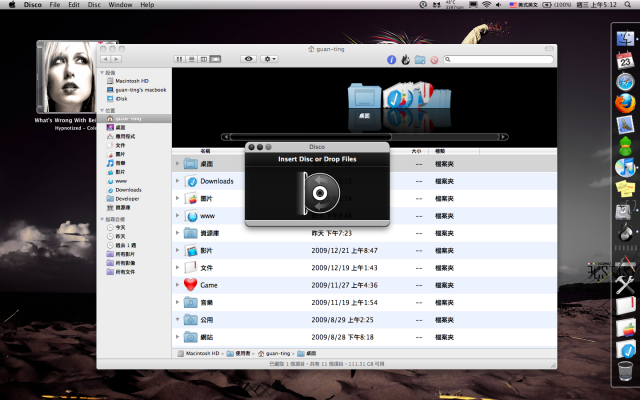Switch Finder to column view
The width and height of the screenshot is (640, 400).
pos(203,59)
